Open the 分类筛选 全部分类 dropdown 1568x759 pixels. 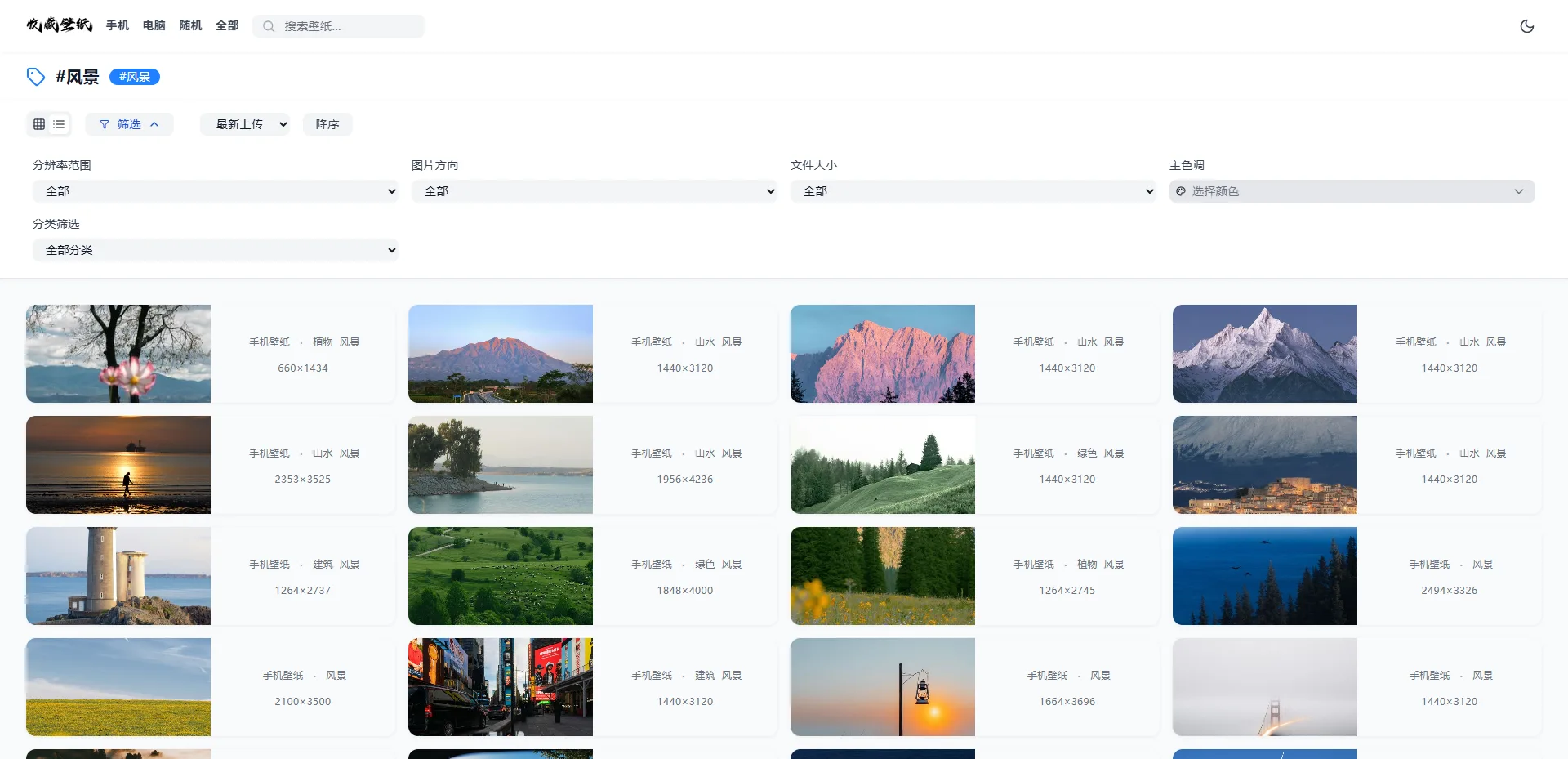(216, 250)
